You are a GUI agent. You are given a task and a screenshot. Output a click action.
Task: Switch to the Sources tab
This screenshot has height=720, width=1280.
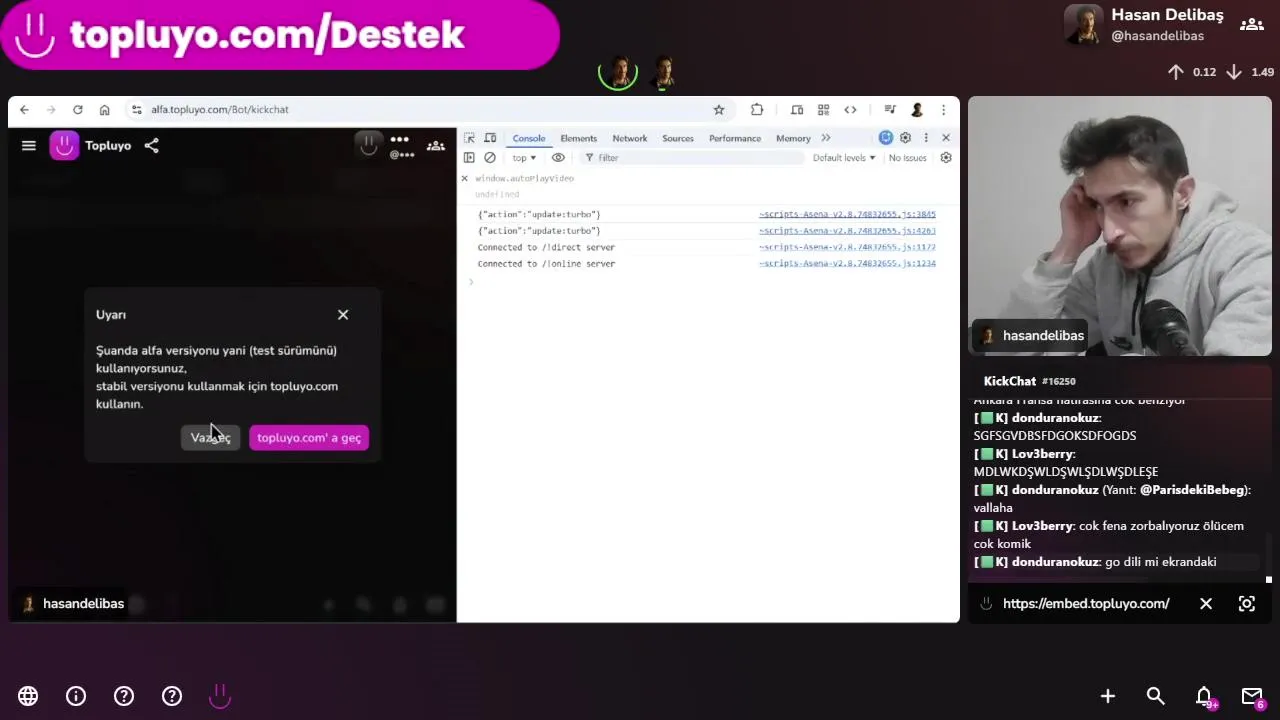(678, 138)
